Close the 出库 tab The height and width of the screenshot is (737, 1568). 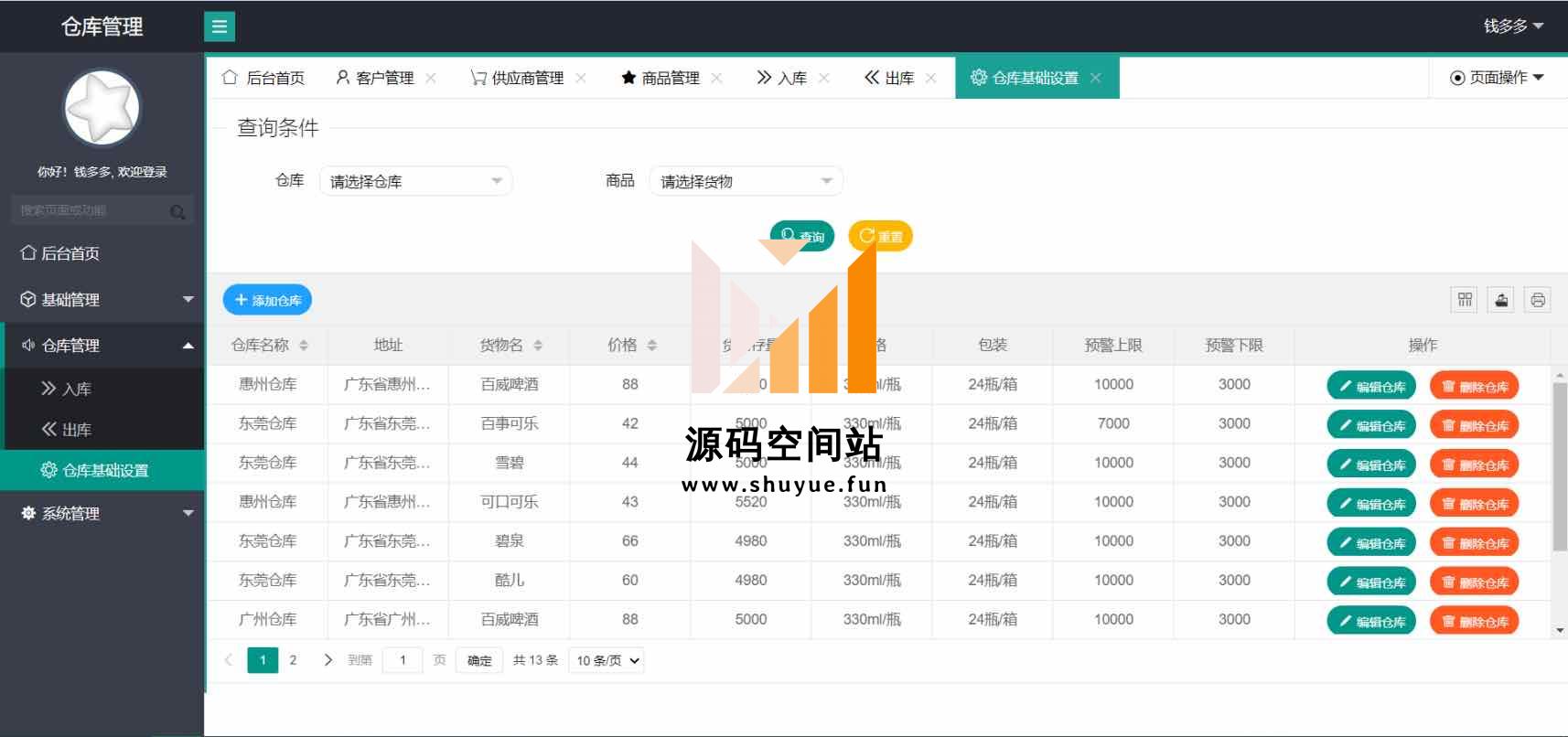931,78
